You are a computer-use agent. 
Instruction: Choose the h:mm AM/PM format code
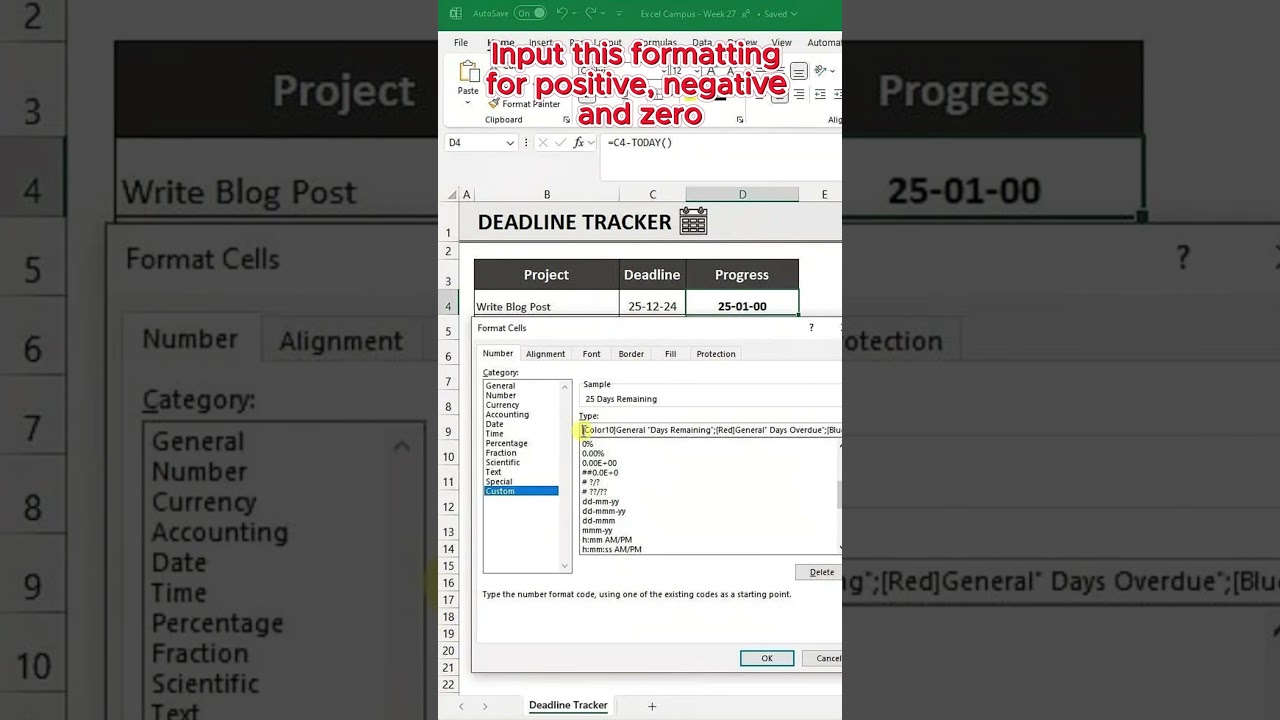pyautogui.click(x=607, y=540)
